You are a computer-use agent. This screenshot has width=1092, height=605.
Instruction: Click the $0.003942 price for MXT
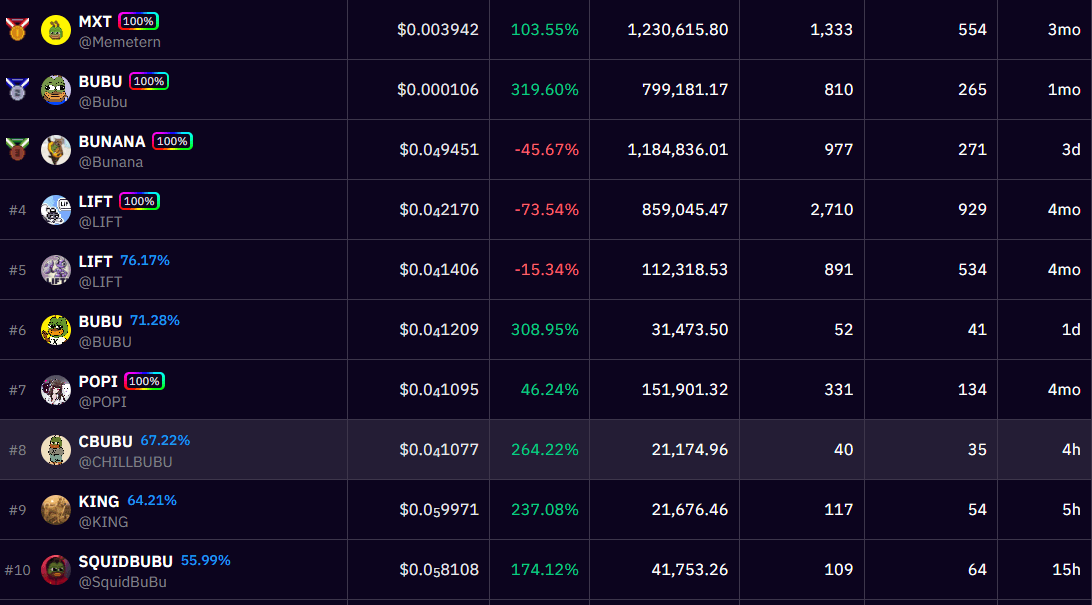(x=438, y=30)
